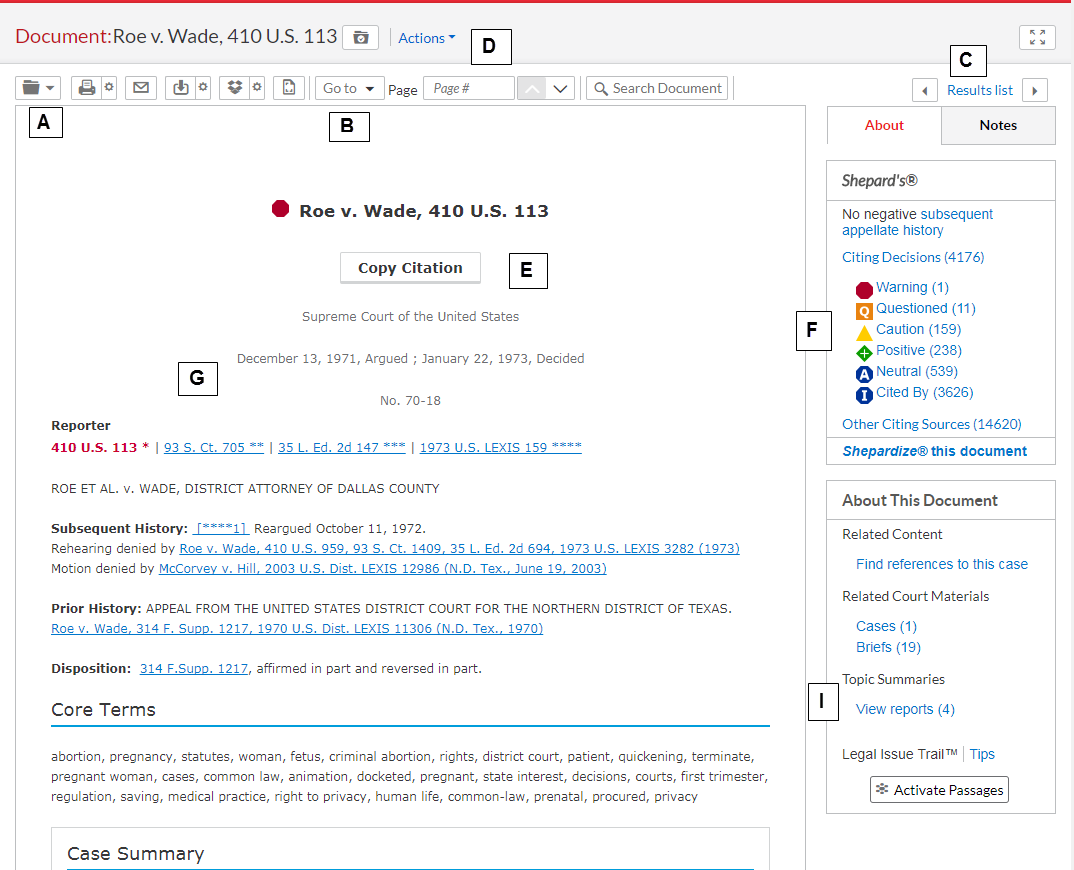Open print settings gear next to printer
This screenshot has height=870, width=1074.
point(109,88)
